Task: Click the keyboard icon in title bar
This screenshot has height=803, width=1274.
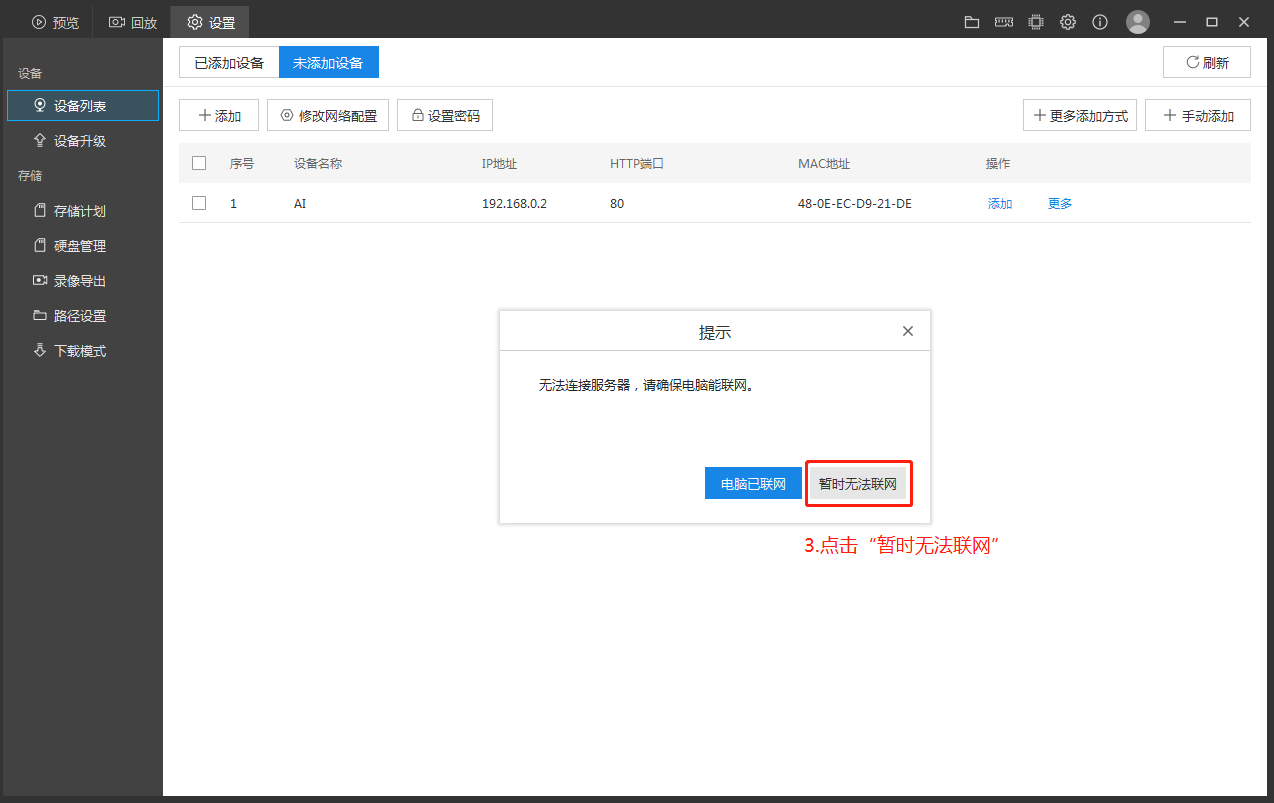Action: 1004,22
